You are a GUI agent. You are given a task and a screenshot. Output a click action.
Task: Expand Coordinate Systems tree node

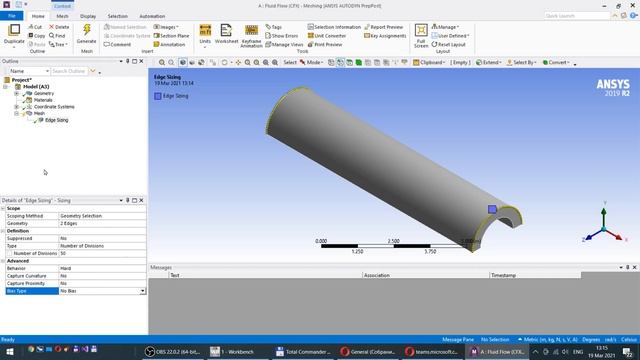point(16,107)
